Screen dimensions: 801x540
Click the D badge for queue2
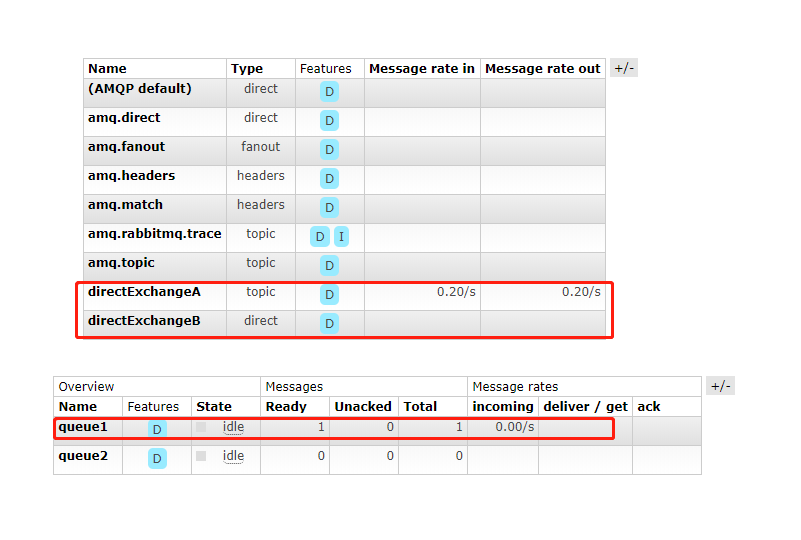click(157, 459)
